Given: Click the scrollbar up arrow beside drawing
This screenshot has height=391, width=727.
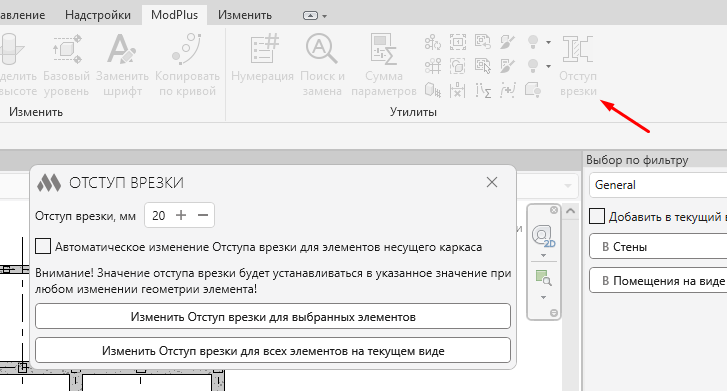Looking at the screenshot, I should 571,211.
